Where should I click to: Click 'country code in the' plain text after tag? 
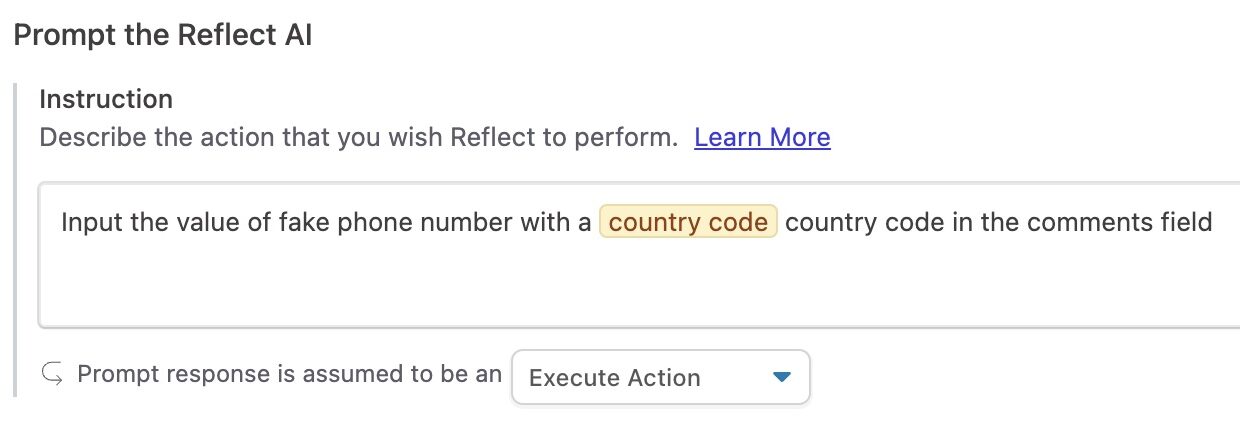tap(880, 222)
